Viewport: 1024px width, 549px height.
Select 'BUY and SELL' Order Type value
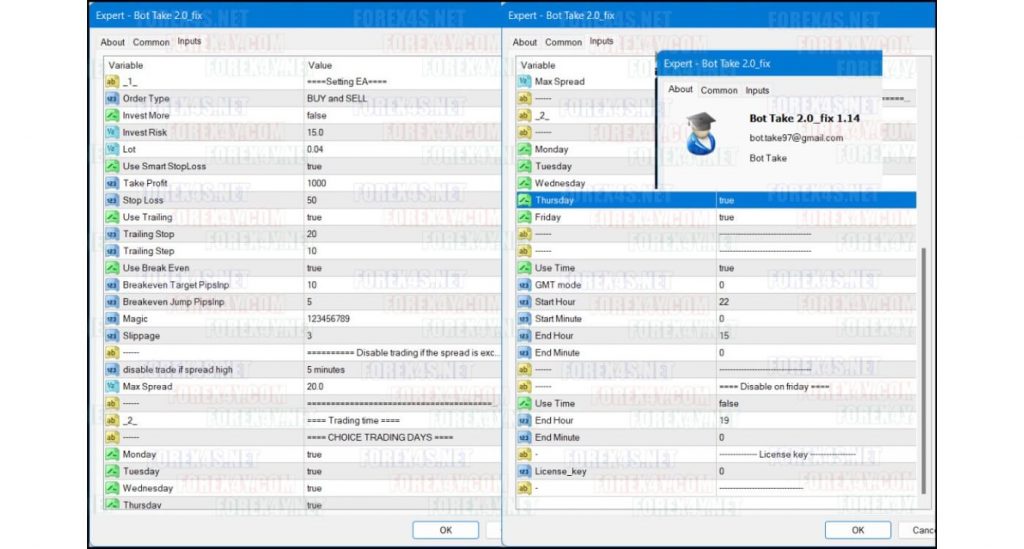[337, 99]
